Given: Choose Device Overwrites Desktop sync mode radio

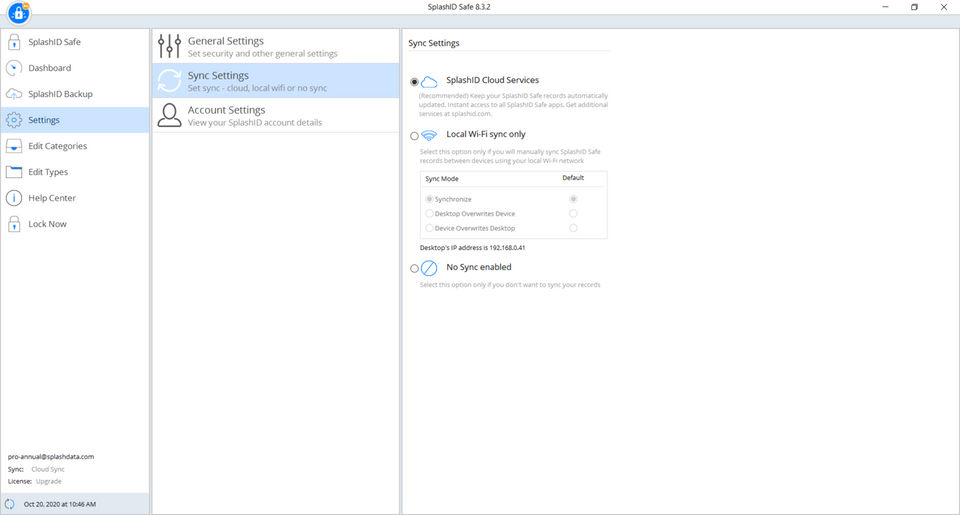Looking at the screenshot, I should point(429,228).
